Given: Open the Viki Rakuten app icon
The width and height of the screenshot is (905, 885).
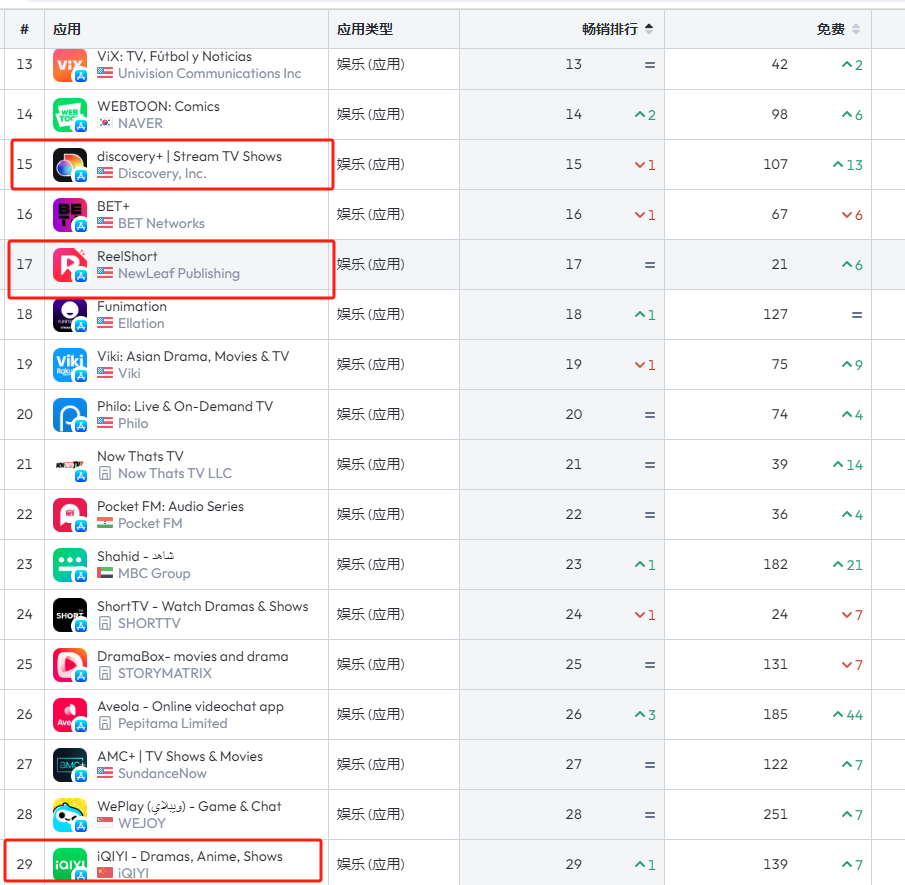Looking at the screenshot, I should pyautogui.click(x=70, y=365).
